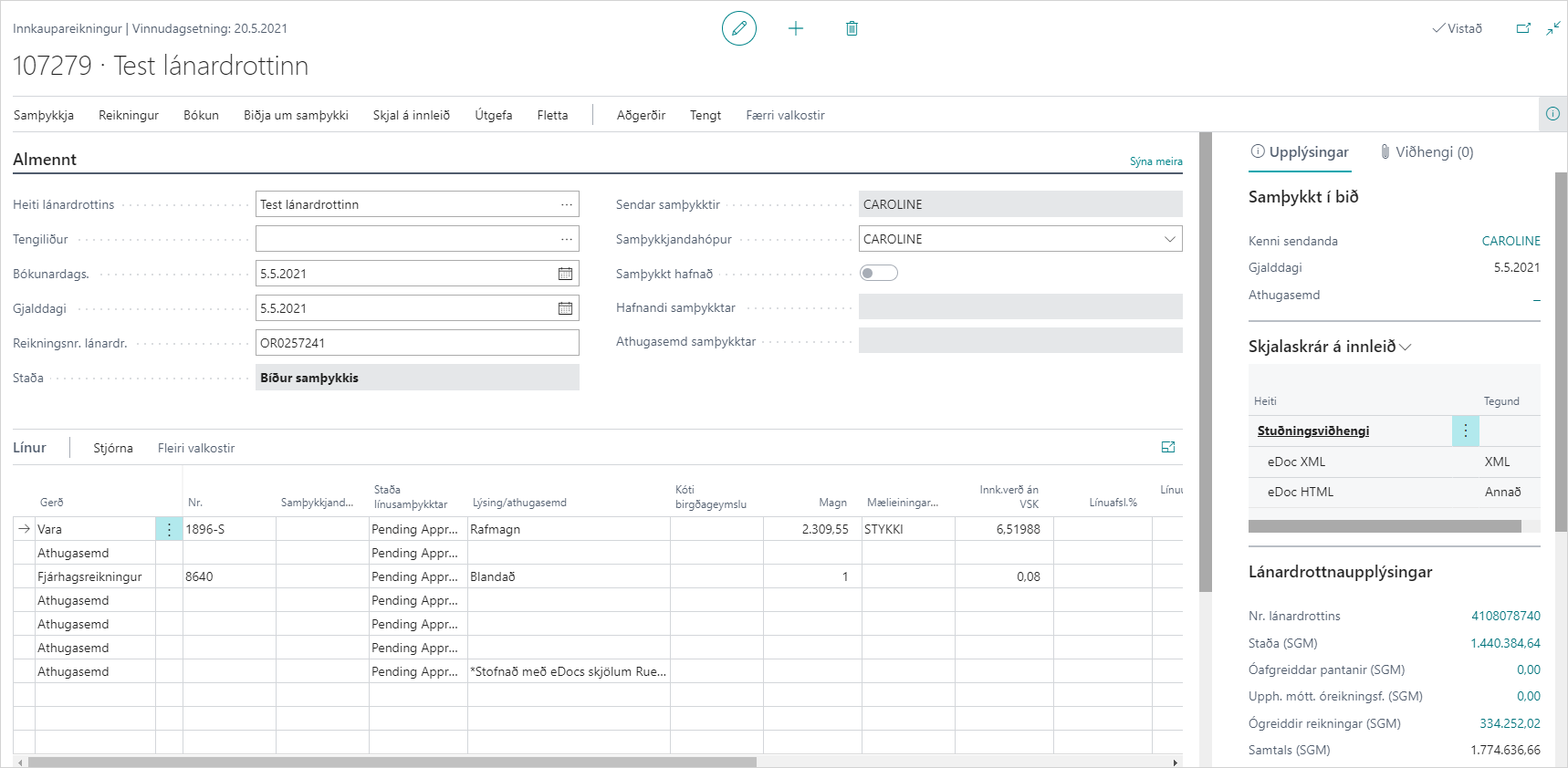This screenshot has height=768, width=1568.
Task: Open page in new window icon
Action: click(1522, 28)
